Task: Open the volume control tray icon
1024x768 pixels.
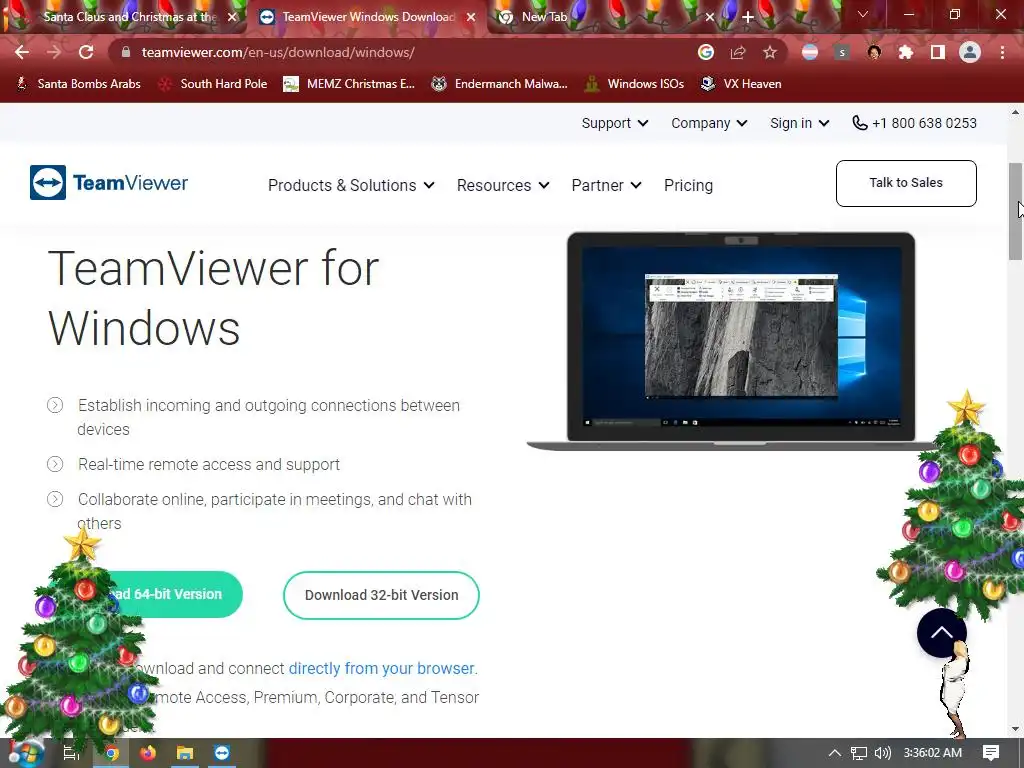Action: coord(882,753)
